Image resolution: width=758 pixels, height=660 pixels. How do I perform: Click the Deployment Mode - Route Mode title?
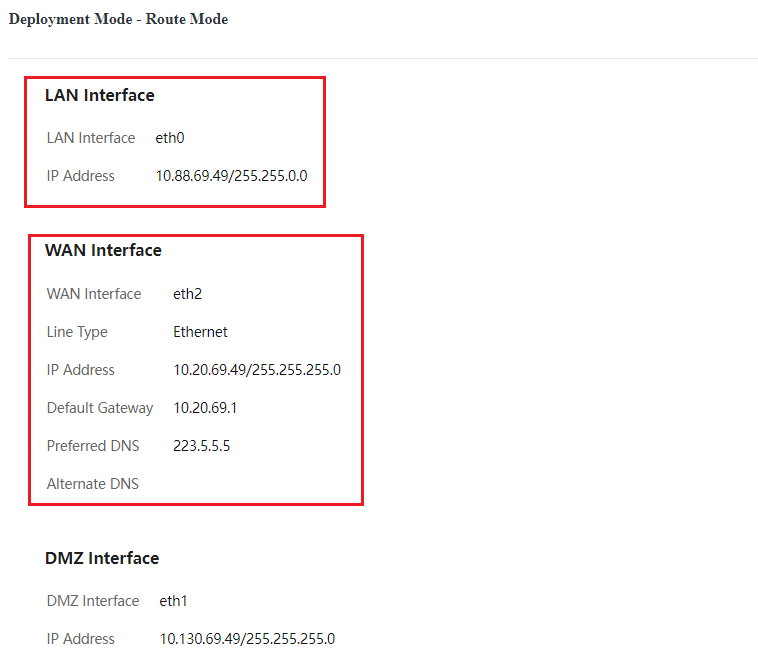pyautogui.click(x=118, y=19)
